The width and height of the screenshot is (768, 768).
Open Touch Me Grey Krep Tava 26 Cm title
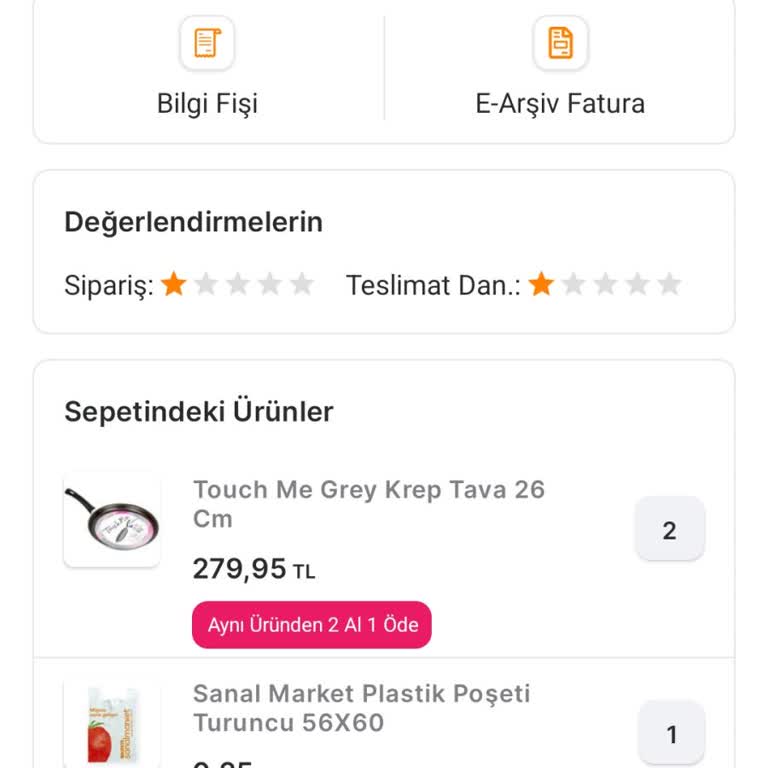[x=368, y=504]
